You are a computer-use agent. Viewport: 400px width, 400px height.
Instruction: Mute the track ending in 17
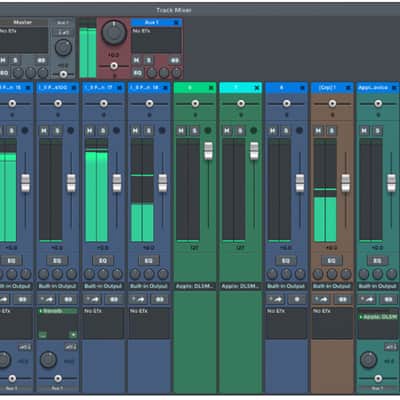coord(90,131)
